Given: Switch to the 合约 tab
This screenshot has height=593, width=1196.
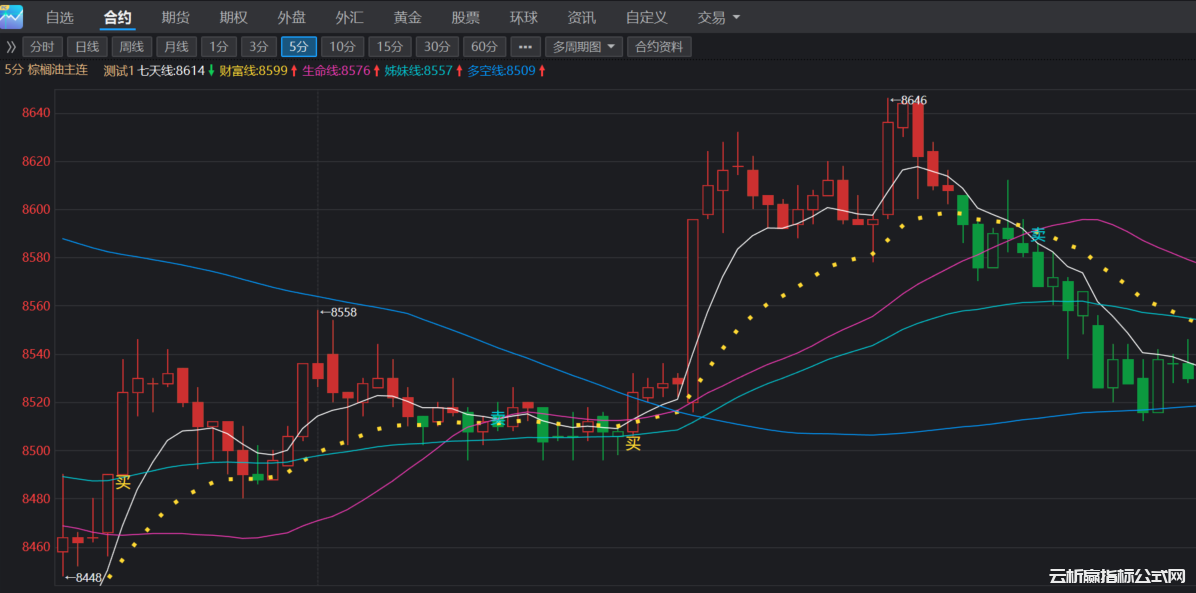Looking at the screenshot, I should 117,17.
